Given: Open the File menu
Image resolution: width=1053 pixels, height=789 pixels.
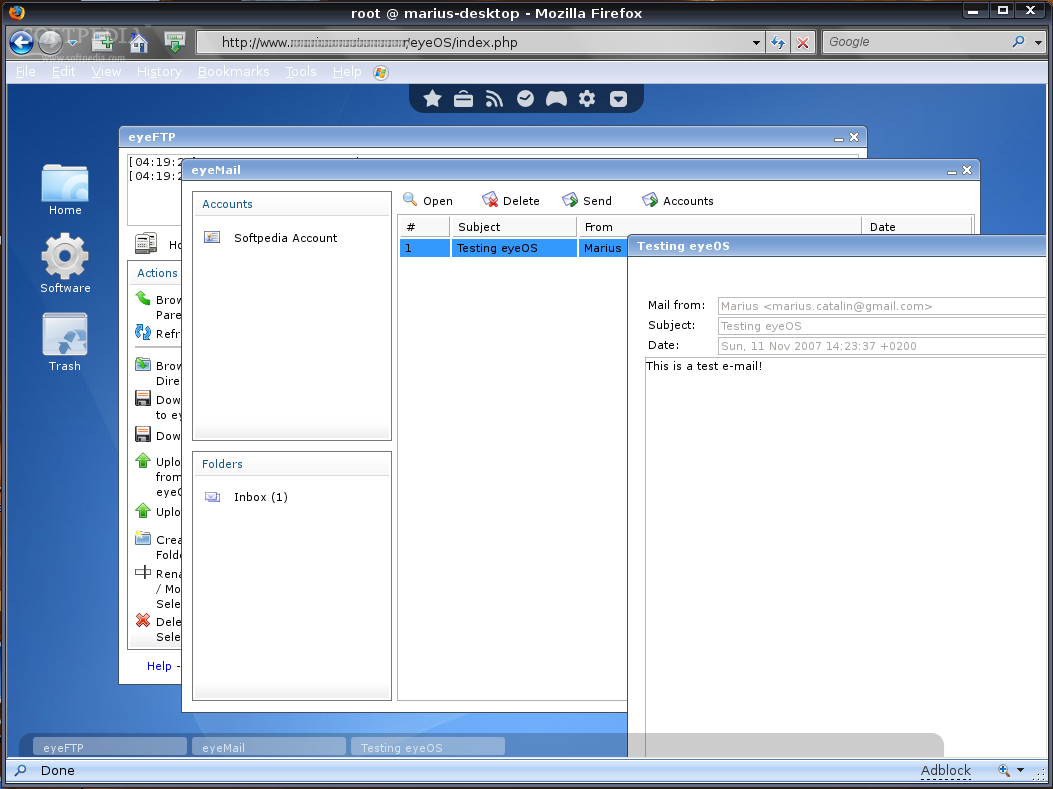Looking at the screenshot, I should (x=26, y=71).
